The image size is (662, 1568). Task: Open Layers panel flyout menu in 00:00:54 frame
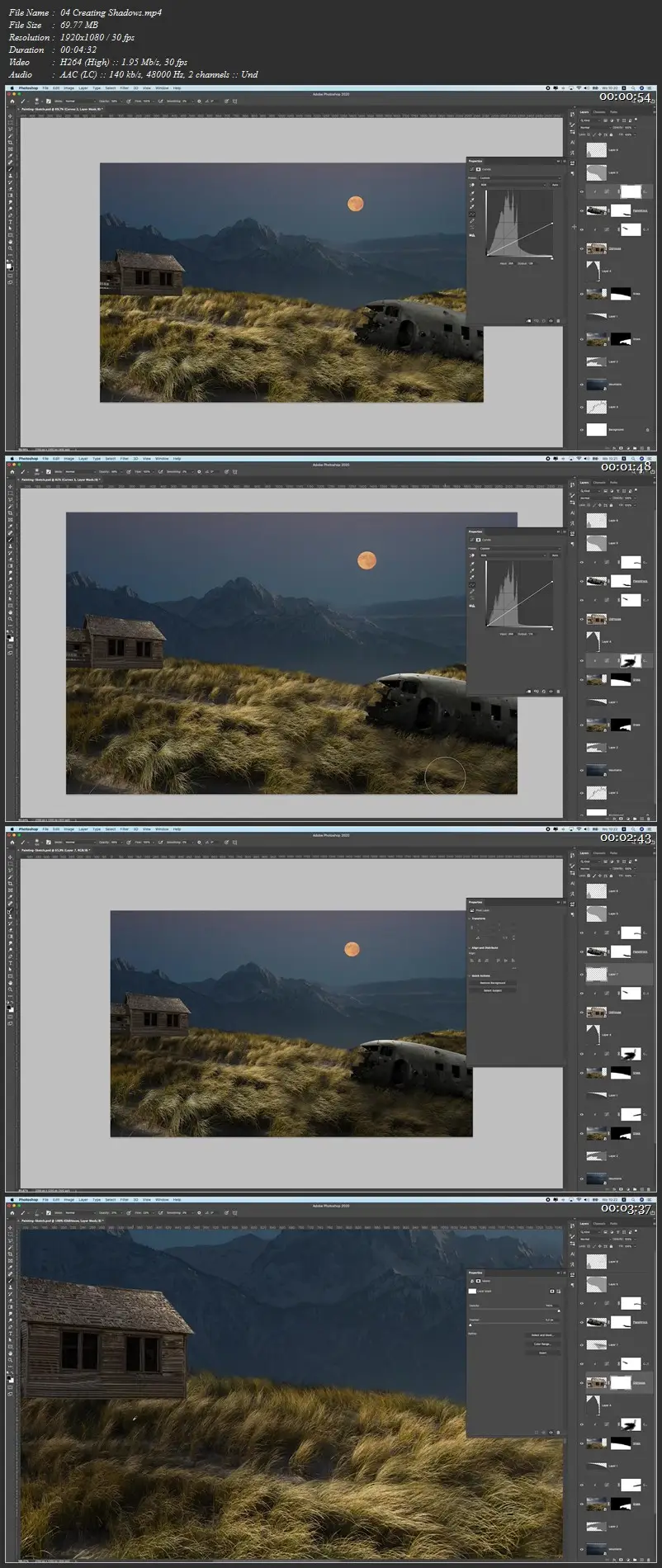(655, 112)
